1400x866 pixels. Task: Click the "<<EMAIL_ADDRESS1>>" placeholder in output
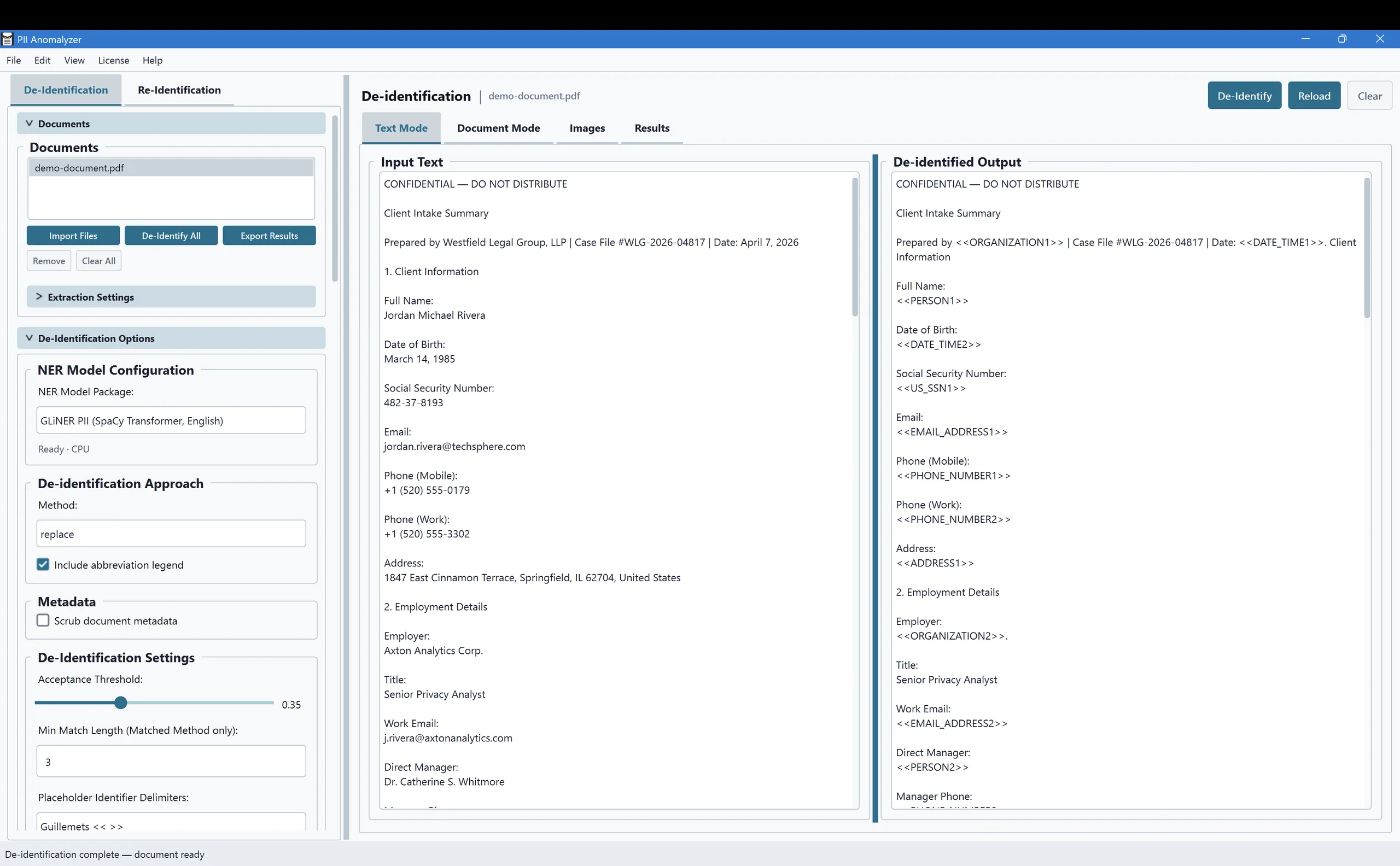(952, 432)
